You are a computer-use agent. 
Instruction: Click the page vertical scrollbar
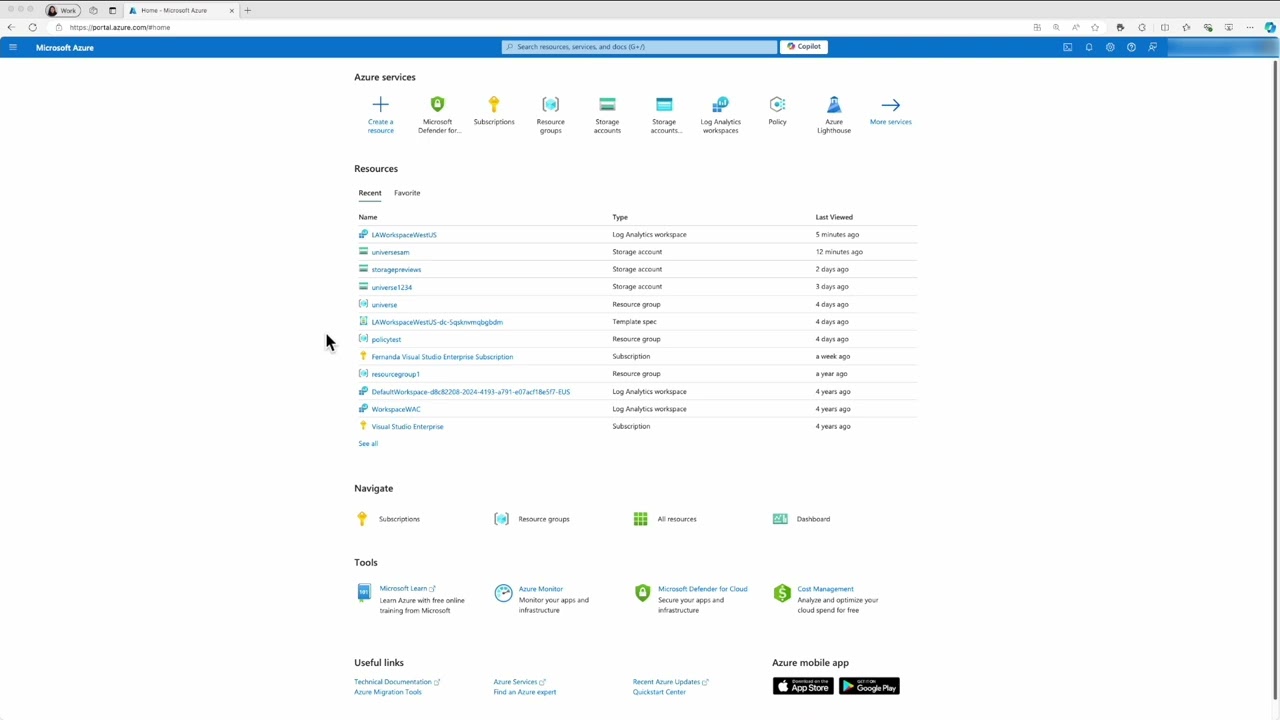coord(1275,380)
